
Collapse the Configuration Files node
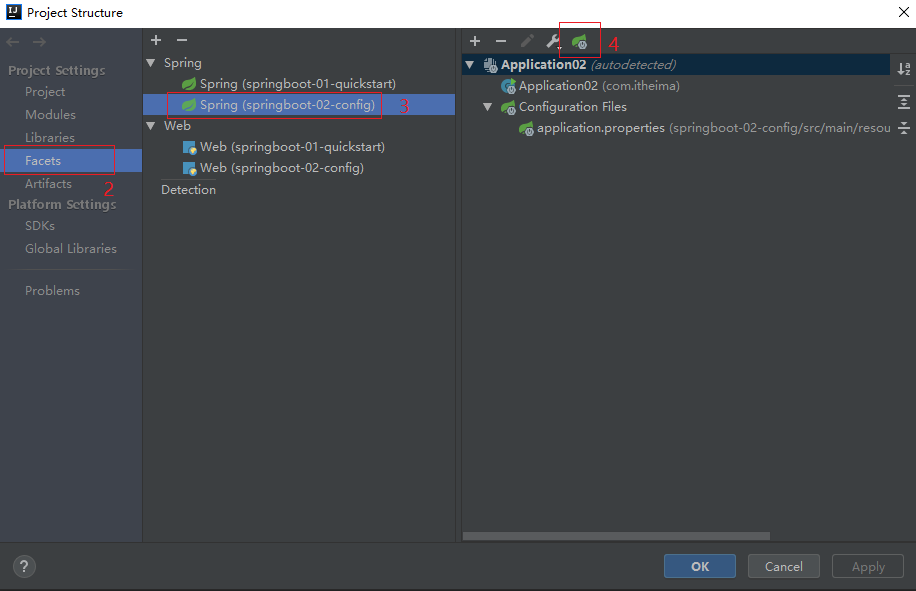pyautogui.click(x=488, y=107)
